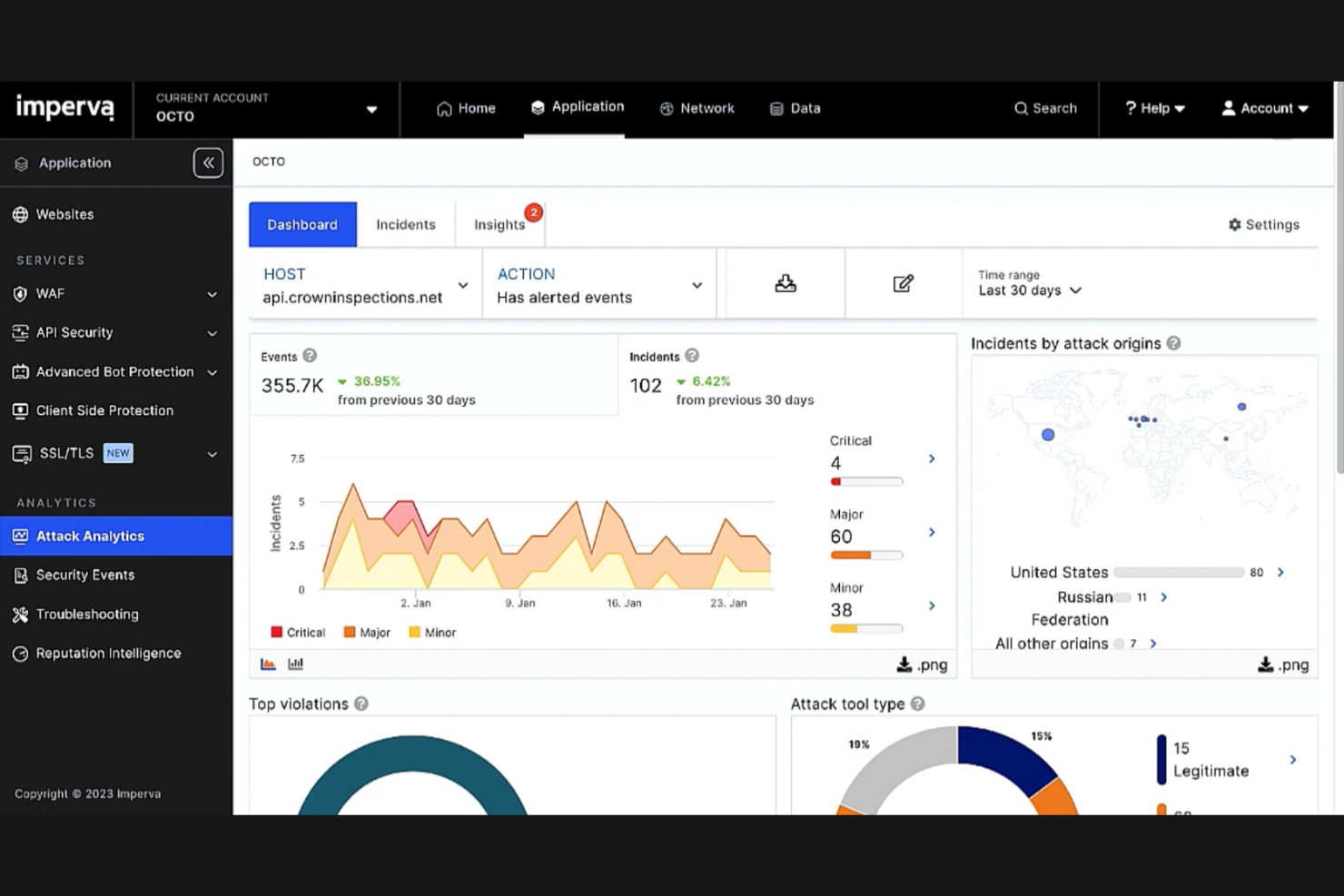Viewport: 1344px width, 896px height.
Task: Open dashboard Settings
Action: (1263, 224)
